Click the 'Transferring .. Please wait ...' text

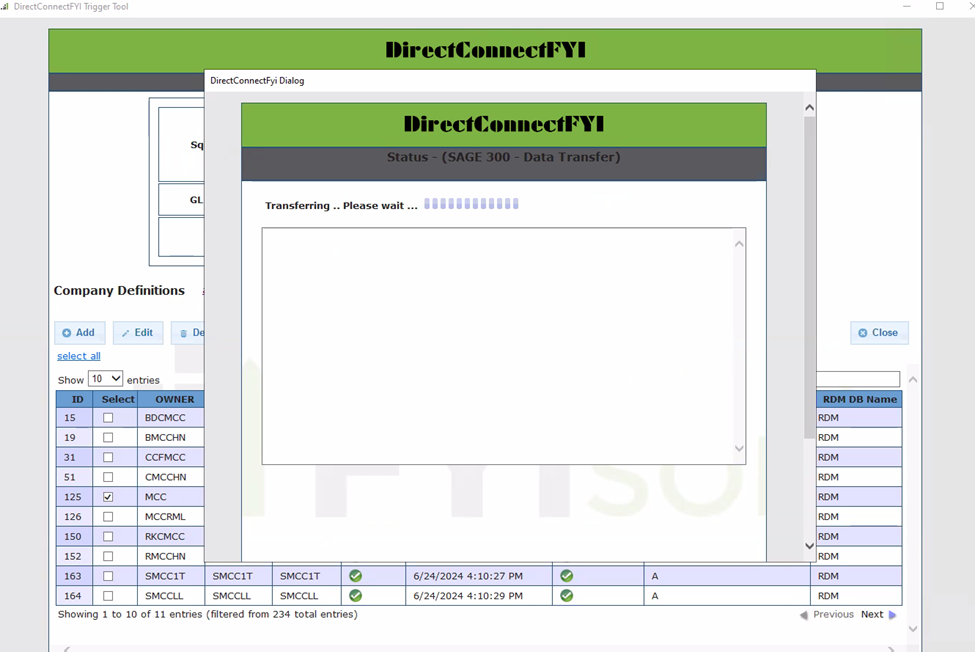point(341,205)
